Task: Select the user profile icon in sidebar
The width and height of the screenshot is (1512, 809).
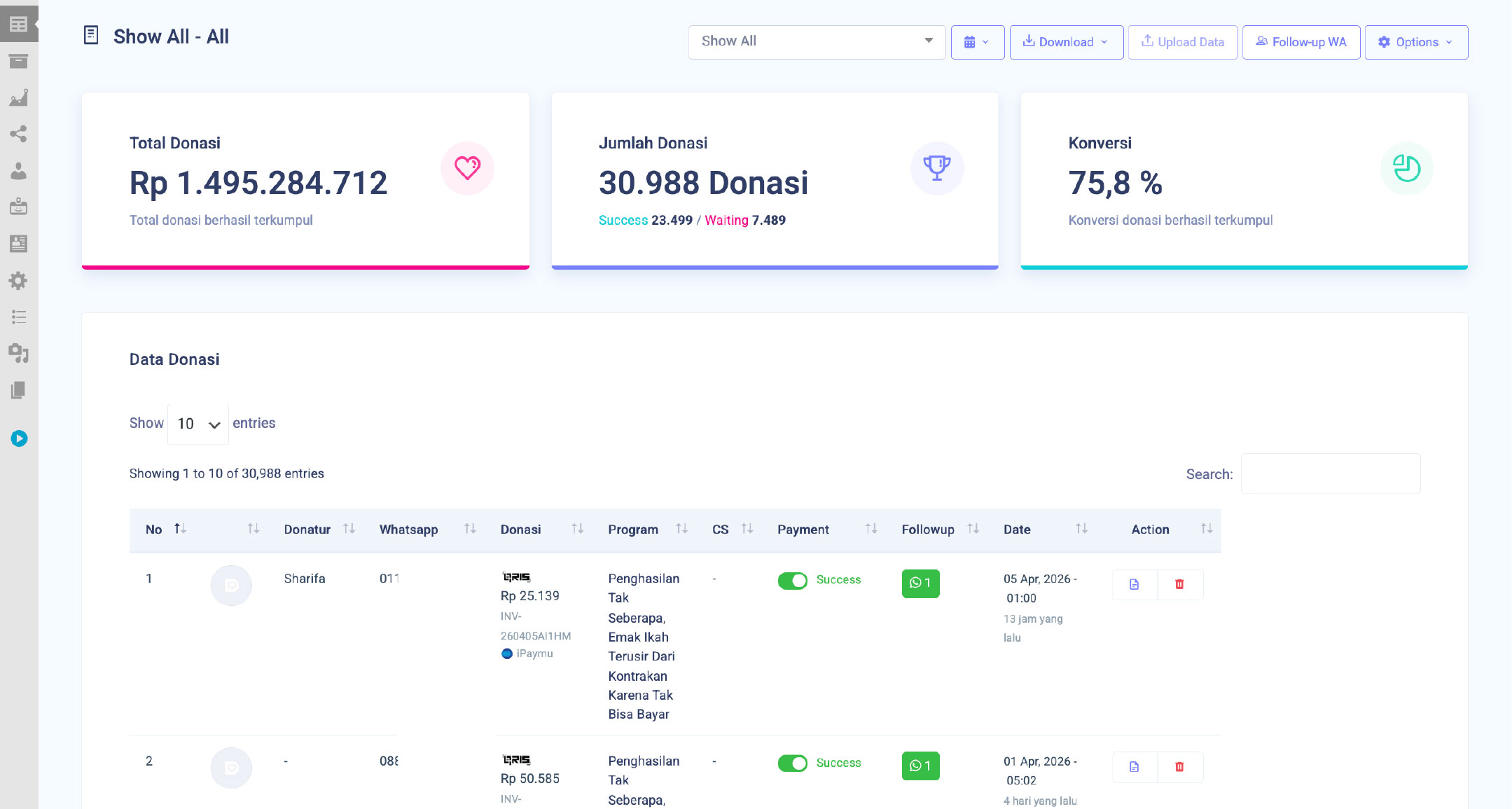Action: tap(19, 171)
